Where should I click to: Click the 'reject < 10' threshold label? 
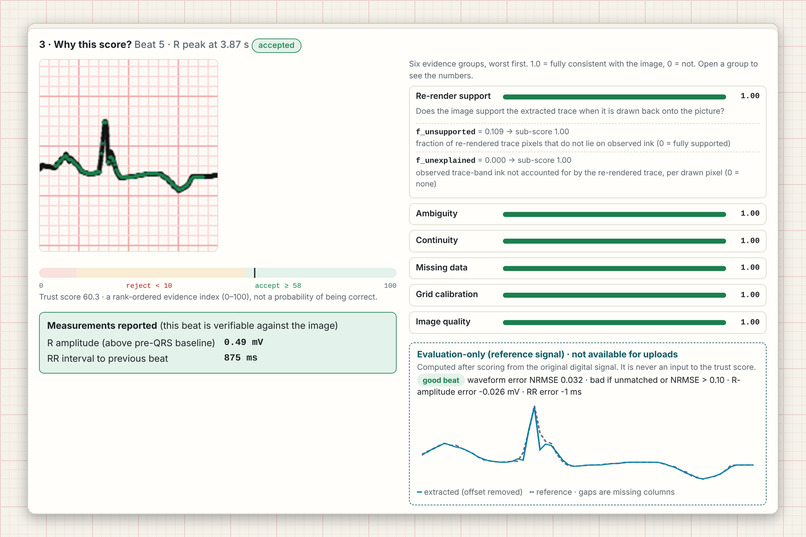(149, 286)
